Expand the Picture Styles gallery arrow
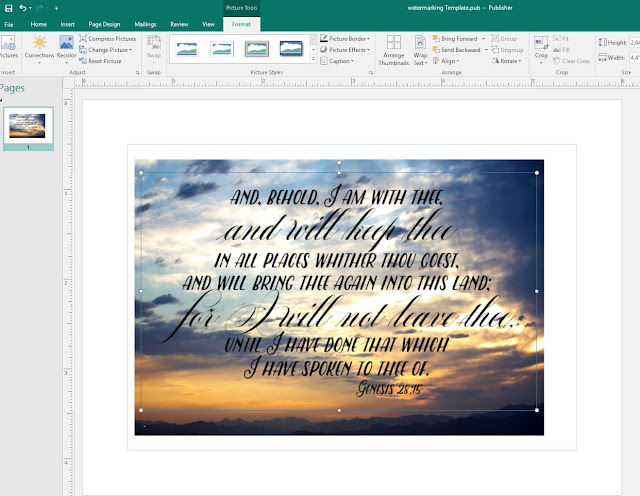The width and height of the screenshot is (640, 496). (313, 59)
